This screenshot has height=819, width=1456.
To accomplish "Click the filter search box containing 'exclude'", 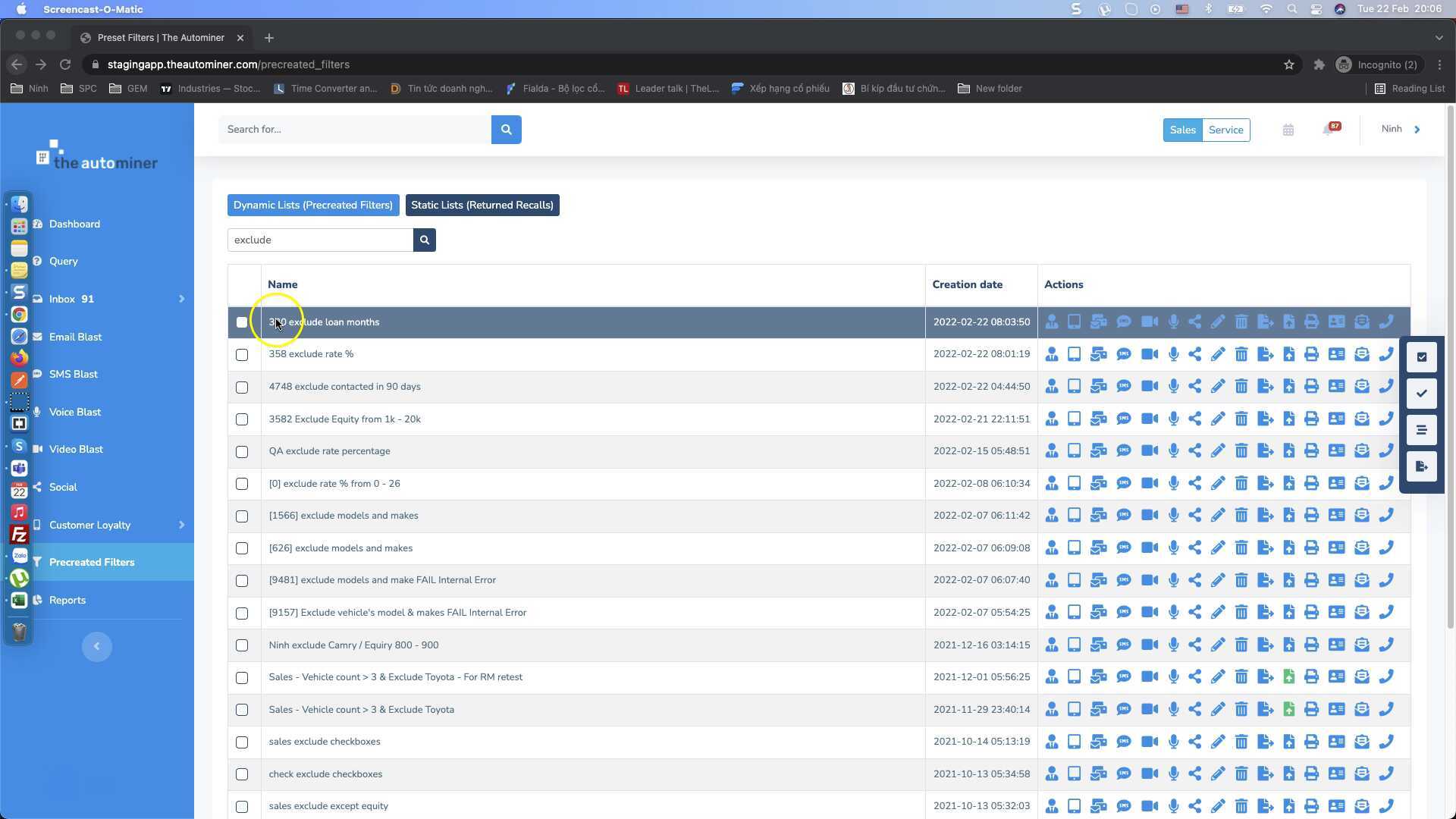I will tap(320, 240).
